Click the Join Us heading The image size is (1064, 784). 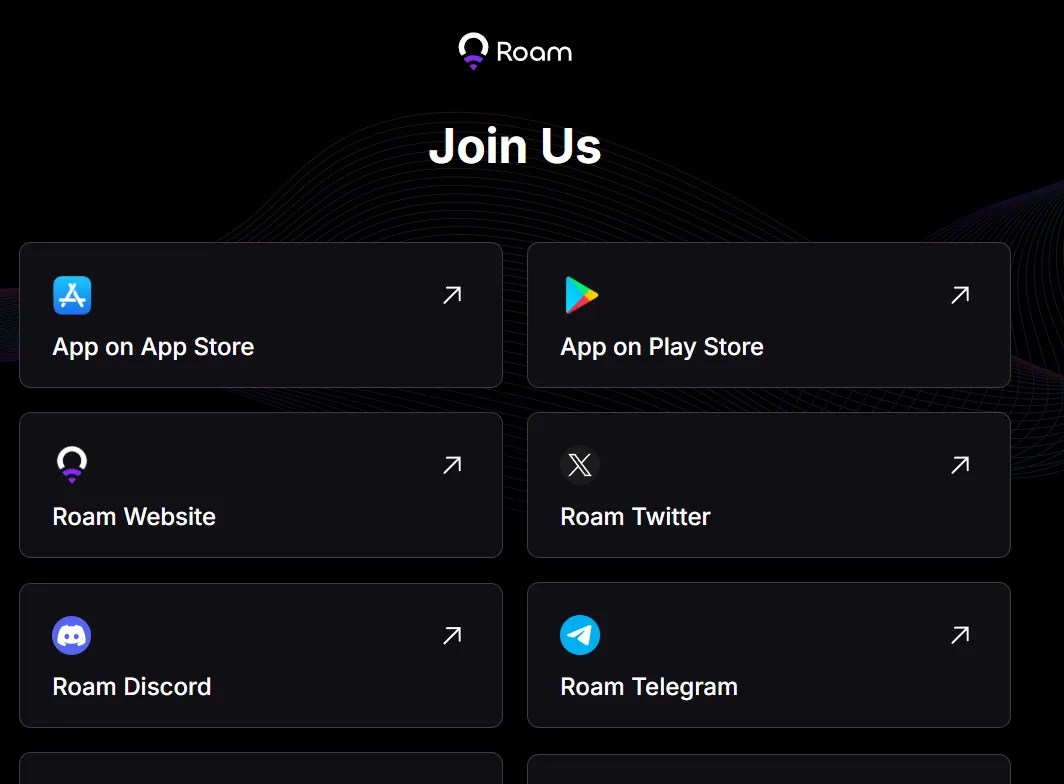(515, 146)
